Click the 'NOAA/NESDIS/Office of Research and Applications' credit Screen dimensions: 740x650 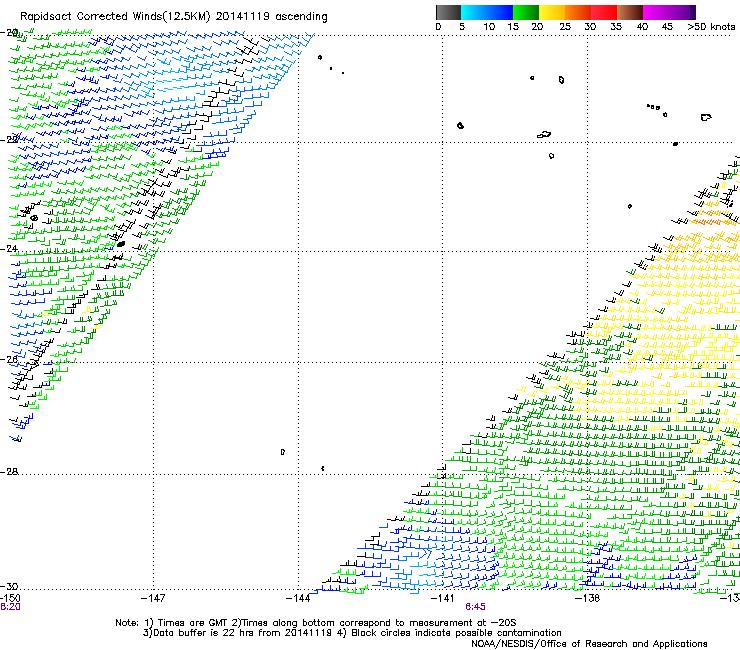(x=589, y=644)
